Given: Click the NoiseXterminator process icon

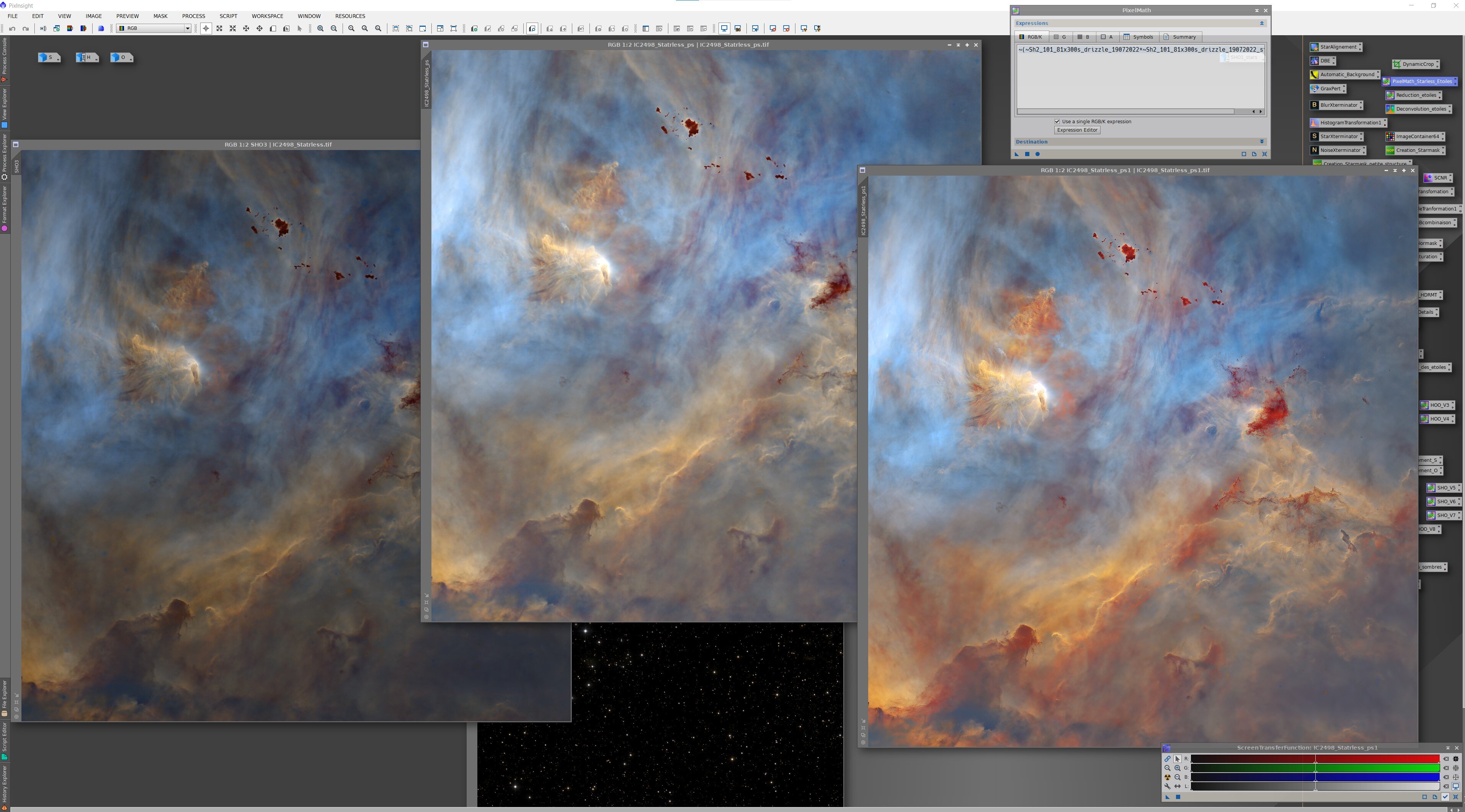Looking at the screenshot, I should [1339, 150].
